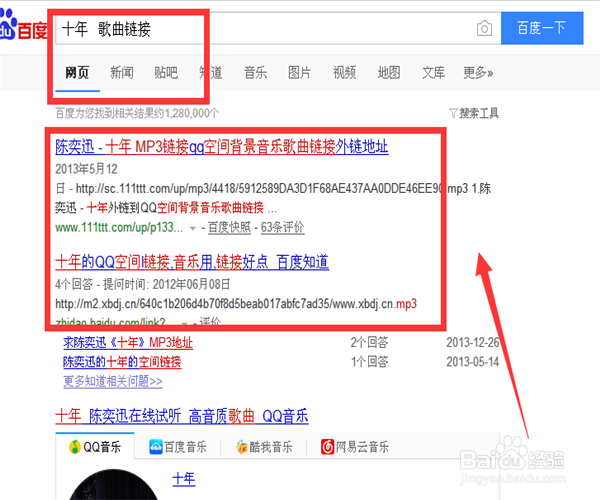Select the 酷我音乐 player tab

click(264, 446)
